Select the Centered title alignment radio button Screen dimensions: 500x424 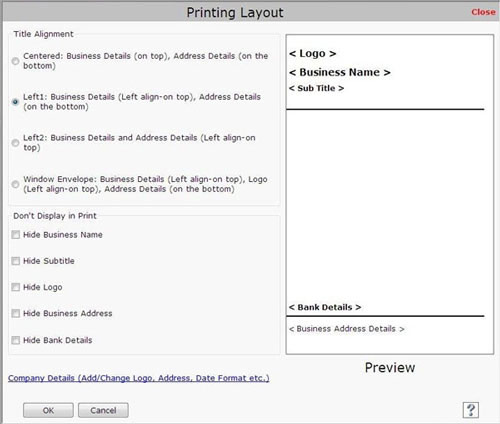click(x=15, y=61)
